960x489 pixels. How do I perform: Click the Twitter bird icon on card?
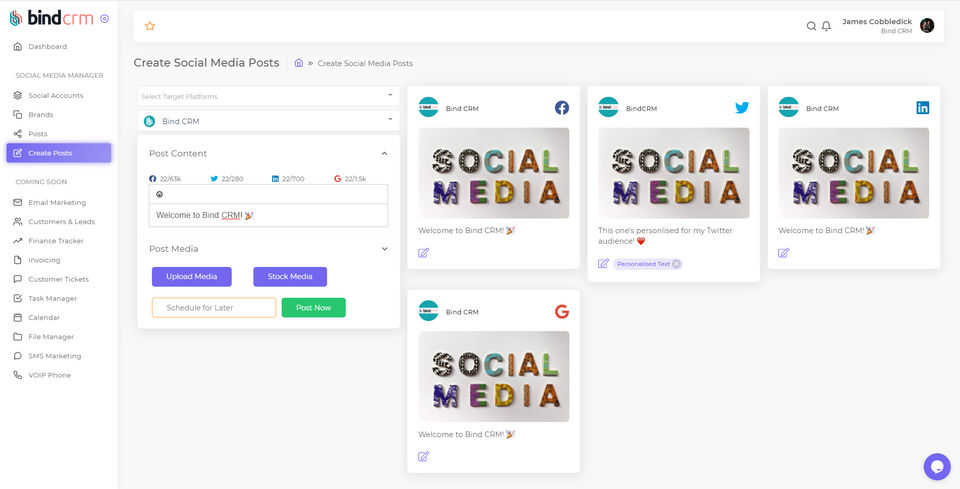point(742,108)
